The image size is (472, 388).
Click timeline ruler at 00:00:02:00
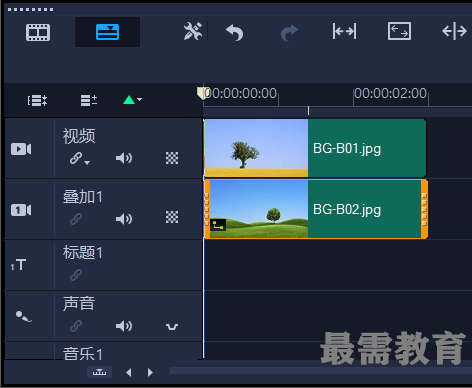point(390,94)
